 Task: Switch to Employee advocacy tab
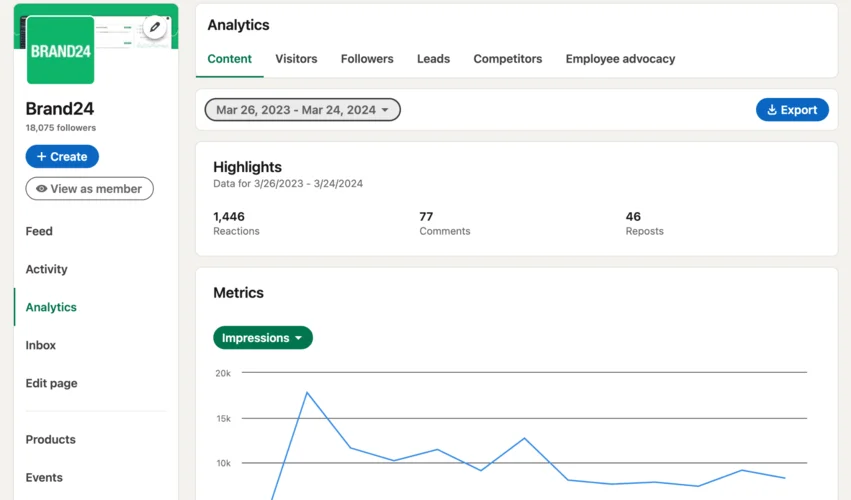pyautogui.click(x=620, y=59)
